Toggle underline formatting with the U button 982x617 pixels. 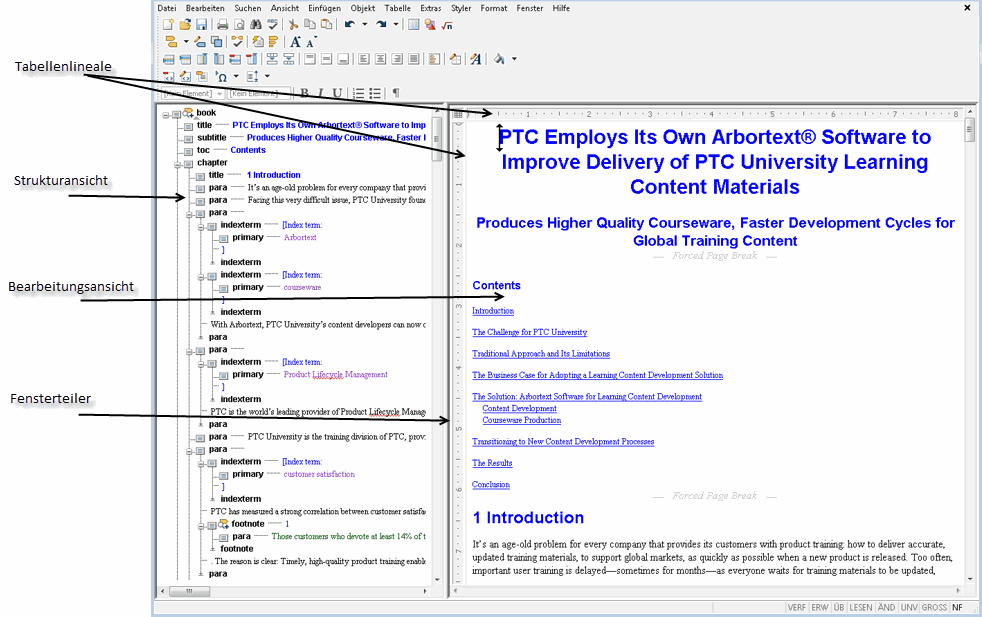pyautogui.click(x=337, y=93)
